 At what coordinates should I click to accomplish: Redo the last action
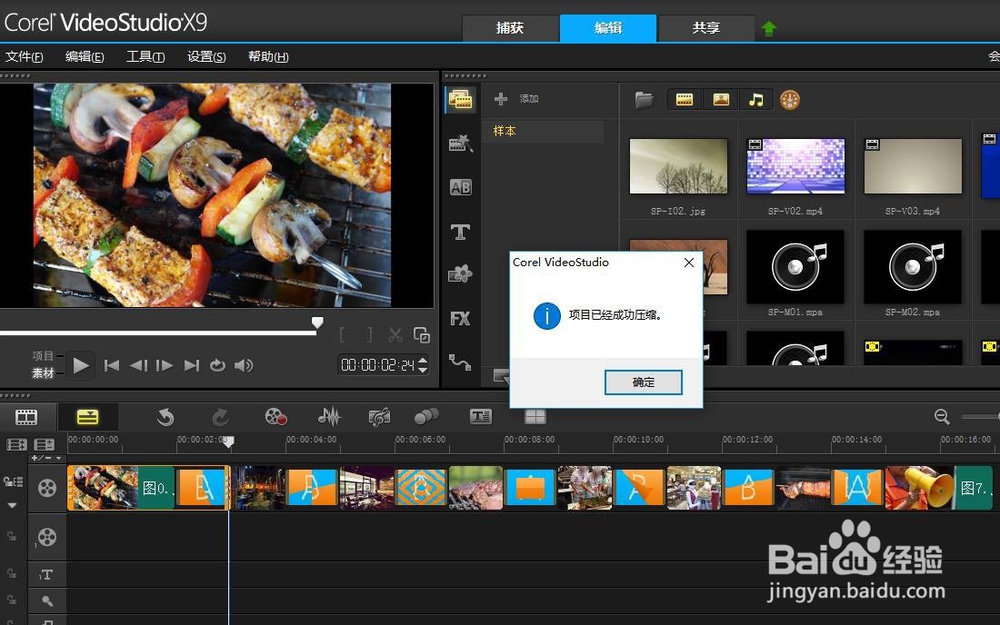click(220, 418)
